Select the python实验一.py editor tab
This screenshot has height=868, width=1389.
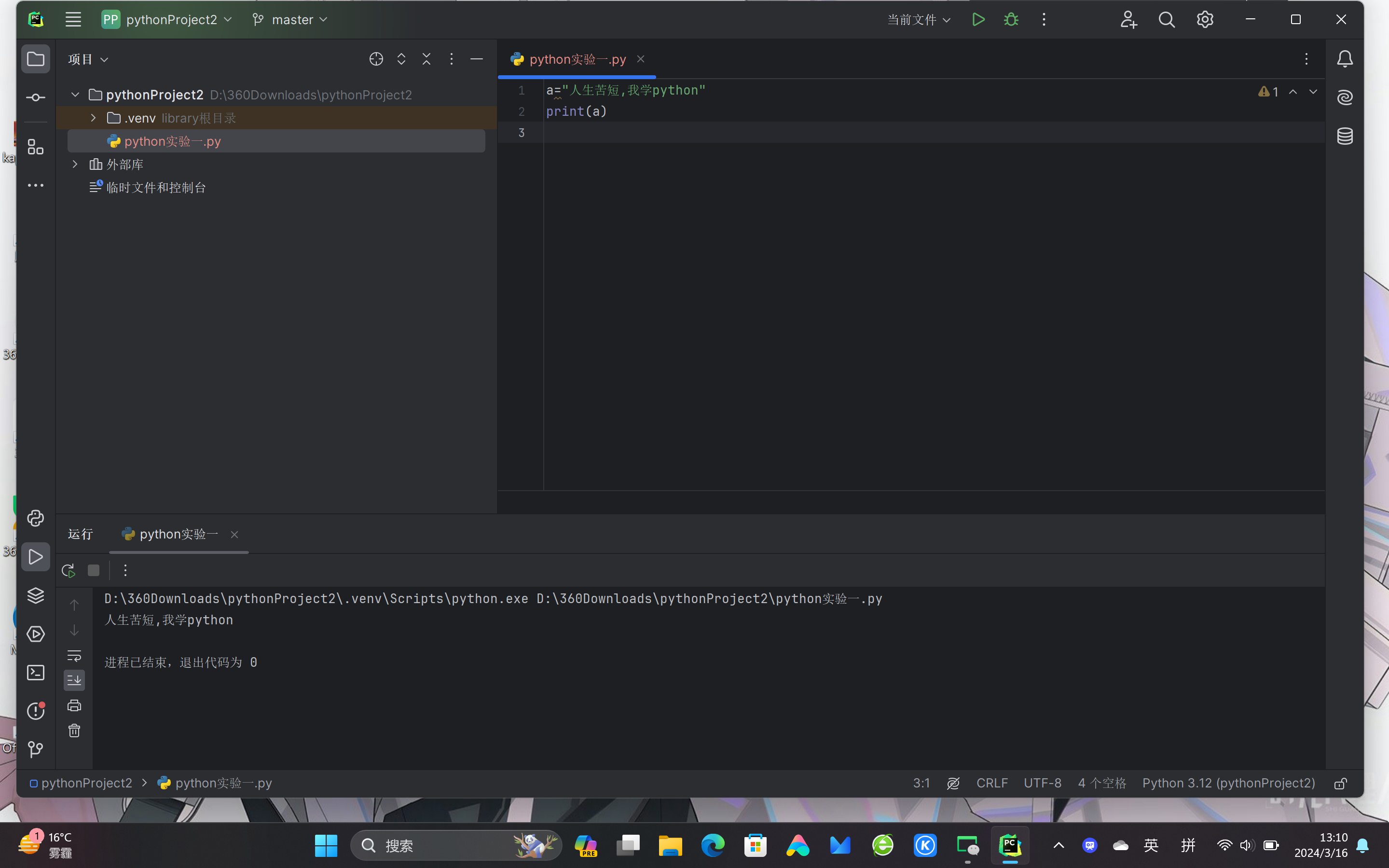(x=577, y=59)
